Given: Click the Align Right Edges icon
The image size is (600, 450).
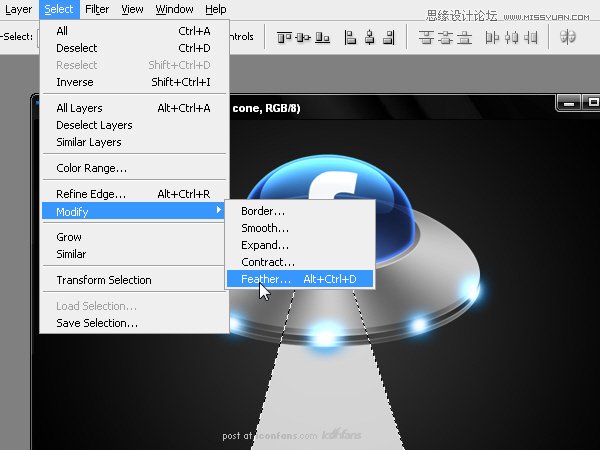Looking at the screenshot, I should pyautogui.click(x=389, y=38).
